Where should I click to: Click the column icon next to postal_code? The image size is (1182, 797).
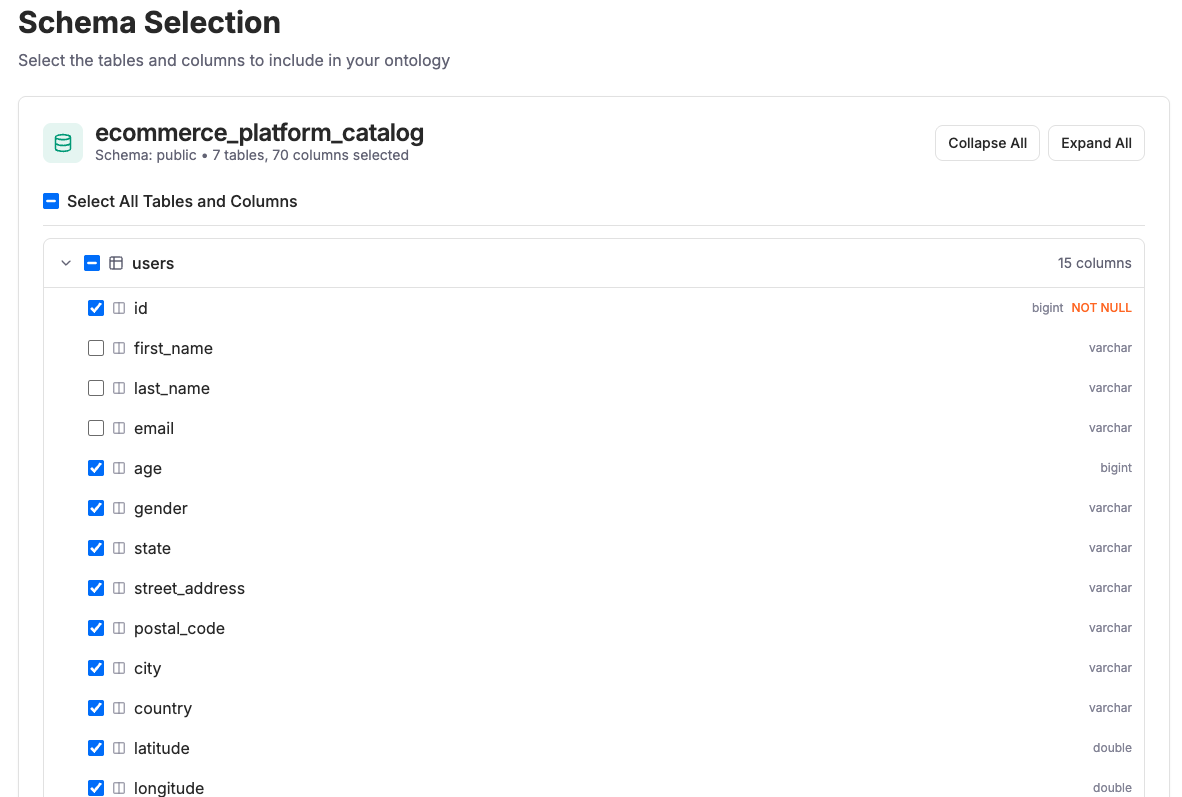119,628
